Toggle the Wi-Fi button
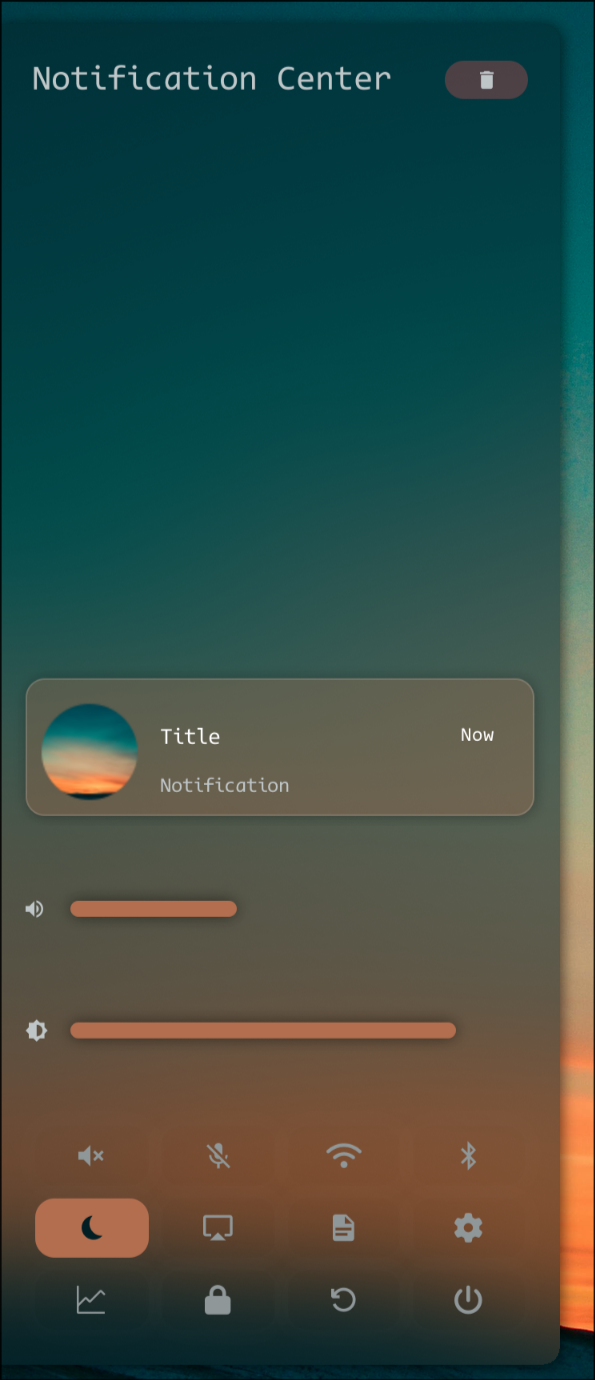This screenshot has width=595, height=1380. pos(343,1156)
